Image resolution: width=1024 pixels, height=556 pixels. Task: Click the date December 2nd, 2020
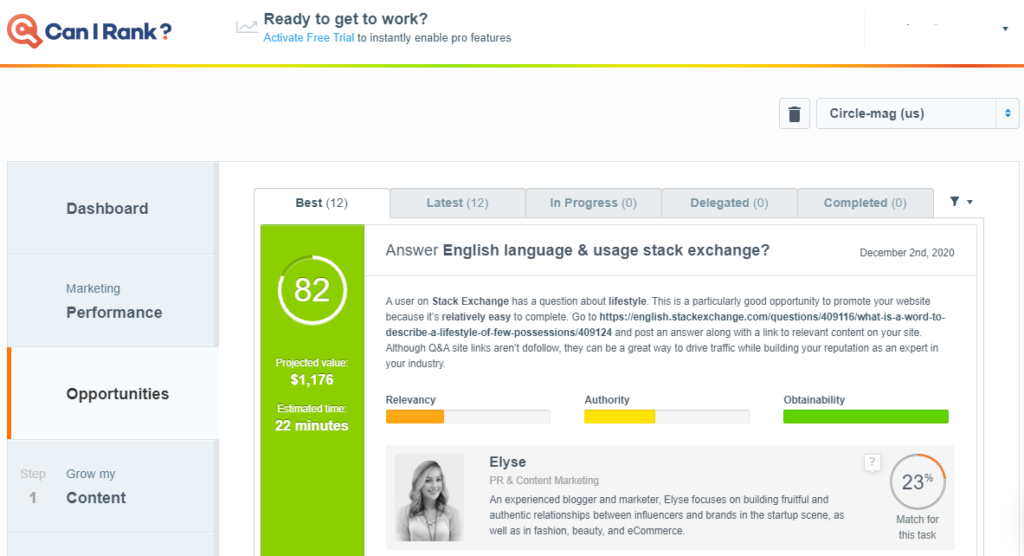pyautogui.click(x=906, y=253)
